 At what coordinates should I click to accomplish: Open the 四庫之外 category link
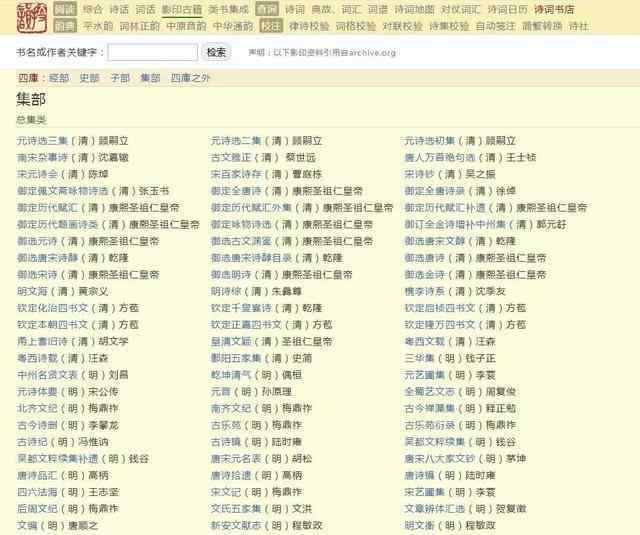point(190,77)
